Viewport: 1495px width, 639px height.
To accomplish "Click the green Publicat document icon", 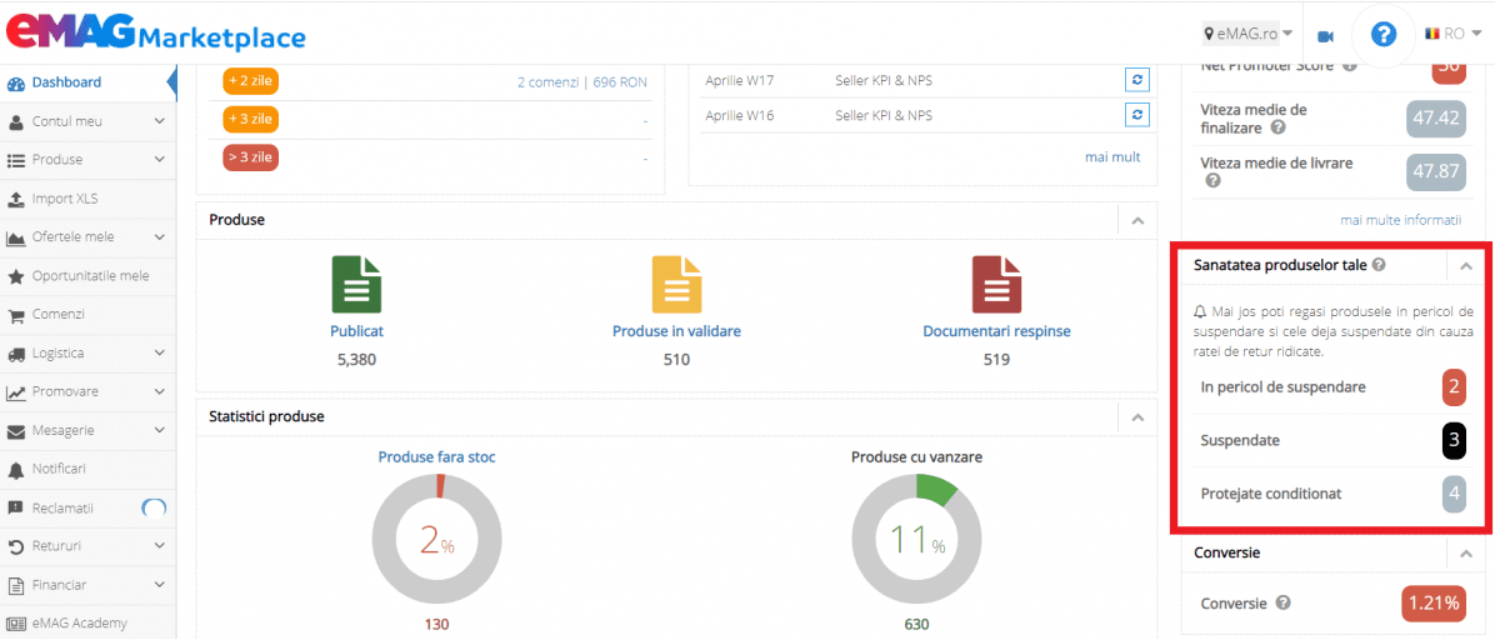I will [x=357, y=285].
